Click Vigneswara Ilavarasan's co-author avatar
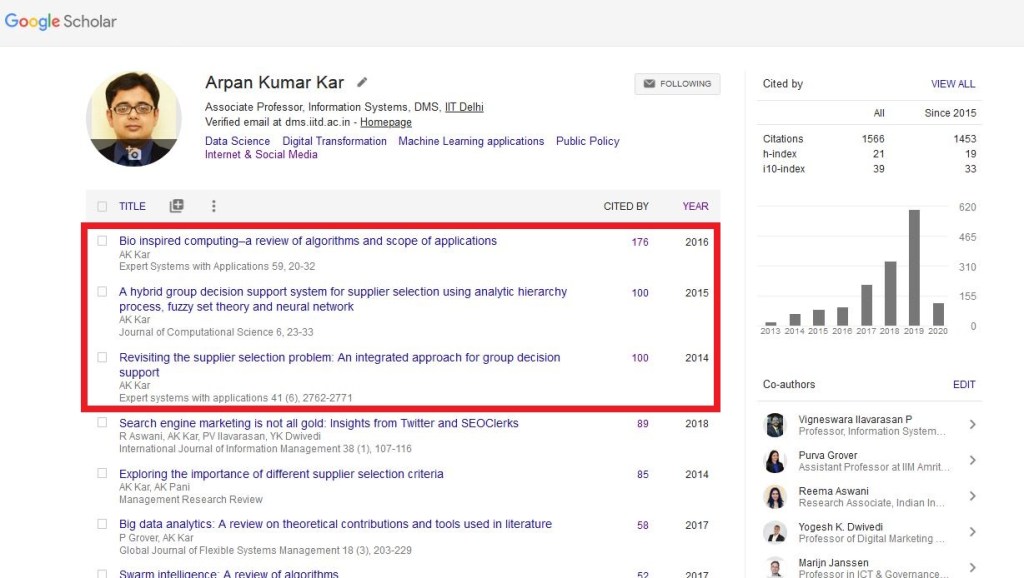This screenshot has height=578, width=1024. 775,425
